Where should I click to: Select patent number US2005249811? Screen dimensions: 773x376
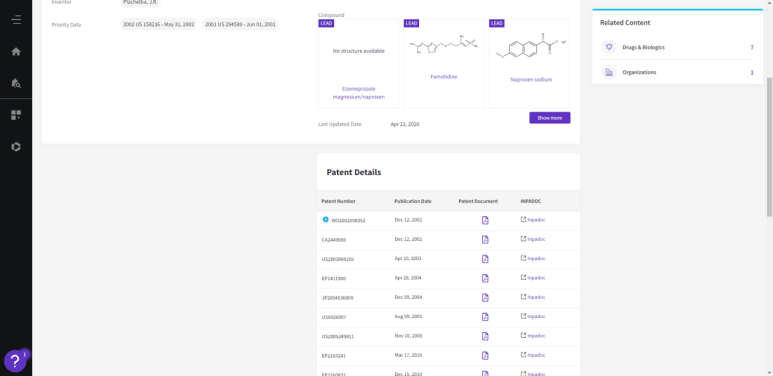(x=338, y=337)
